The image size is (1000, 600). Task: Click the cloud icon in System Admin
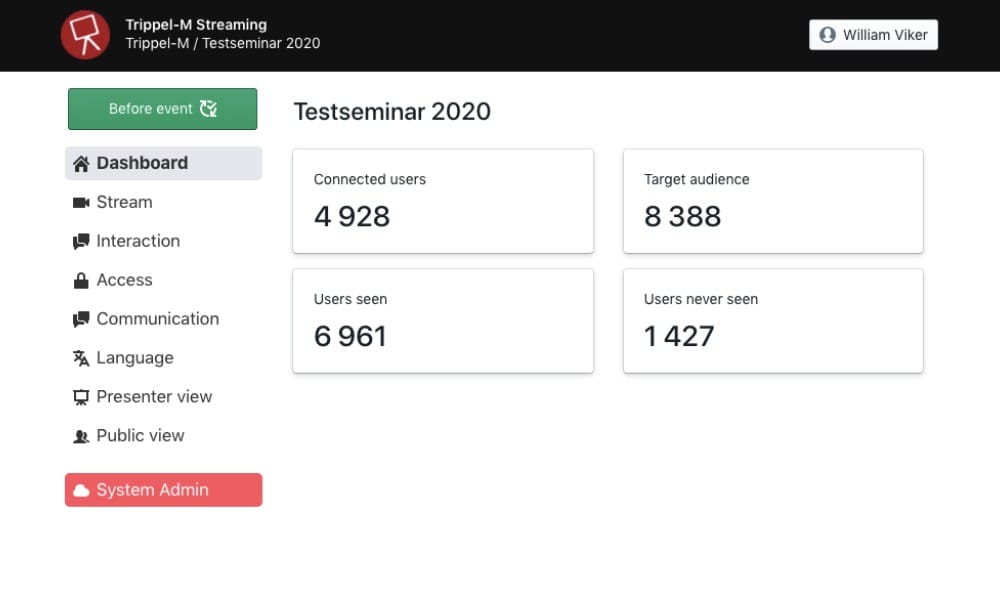pos(81,491)
